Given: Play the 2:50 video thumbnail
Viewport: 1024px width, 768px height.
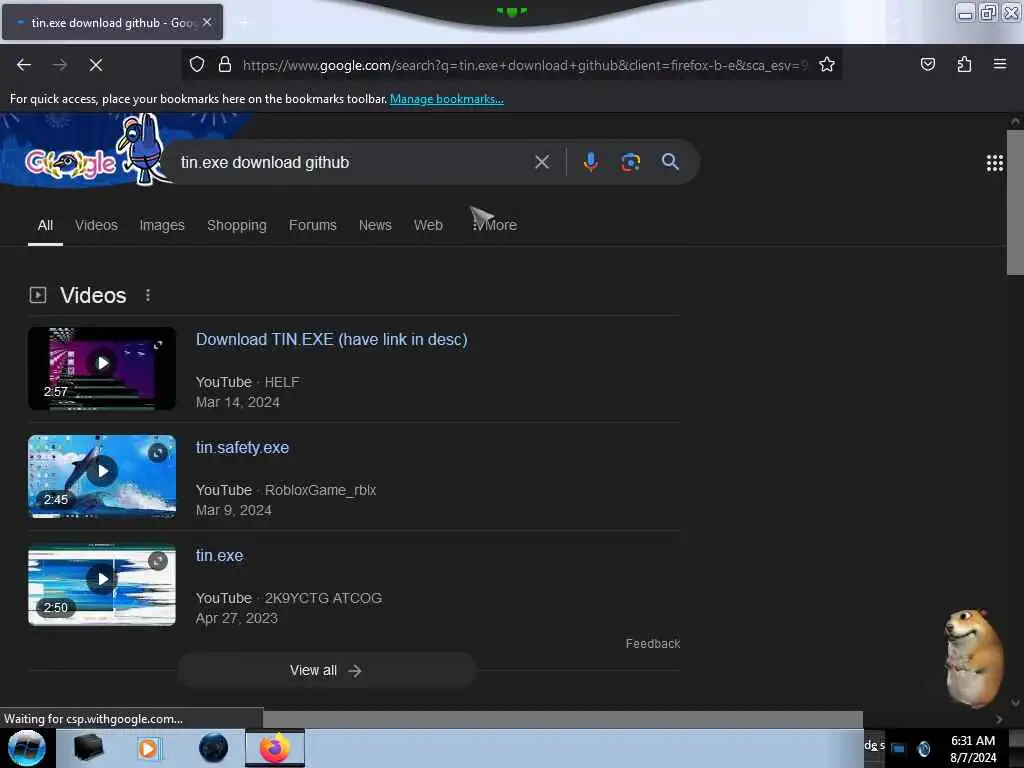Looking at the screenshot, I should point(102,584).
